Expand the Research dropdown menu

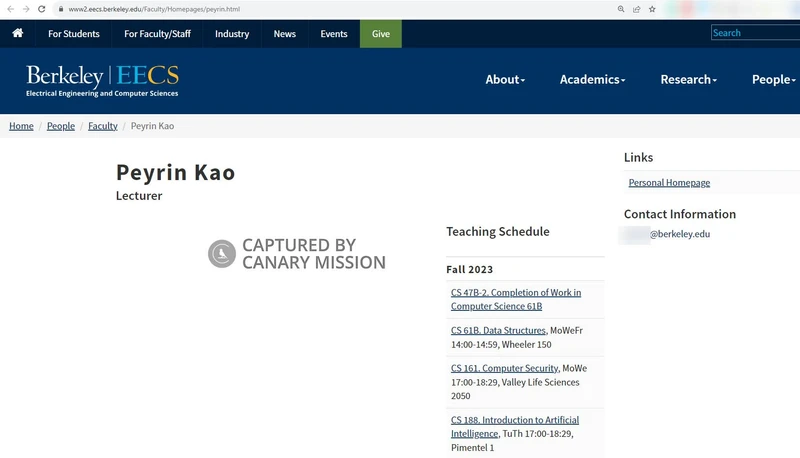(x=689, y=80)
